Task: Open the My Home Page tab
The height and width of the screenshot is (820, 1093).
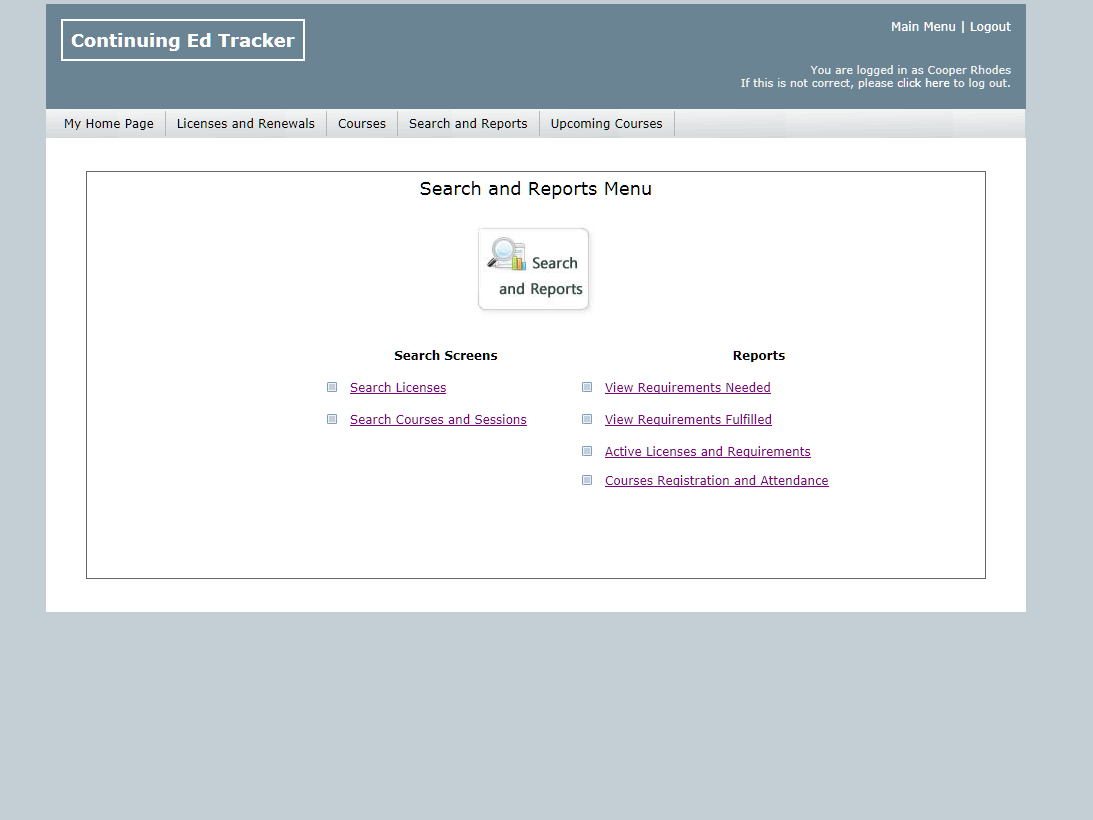Action: (x=109, y=124)
